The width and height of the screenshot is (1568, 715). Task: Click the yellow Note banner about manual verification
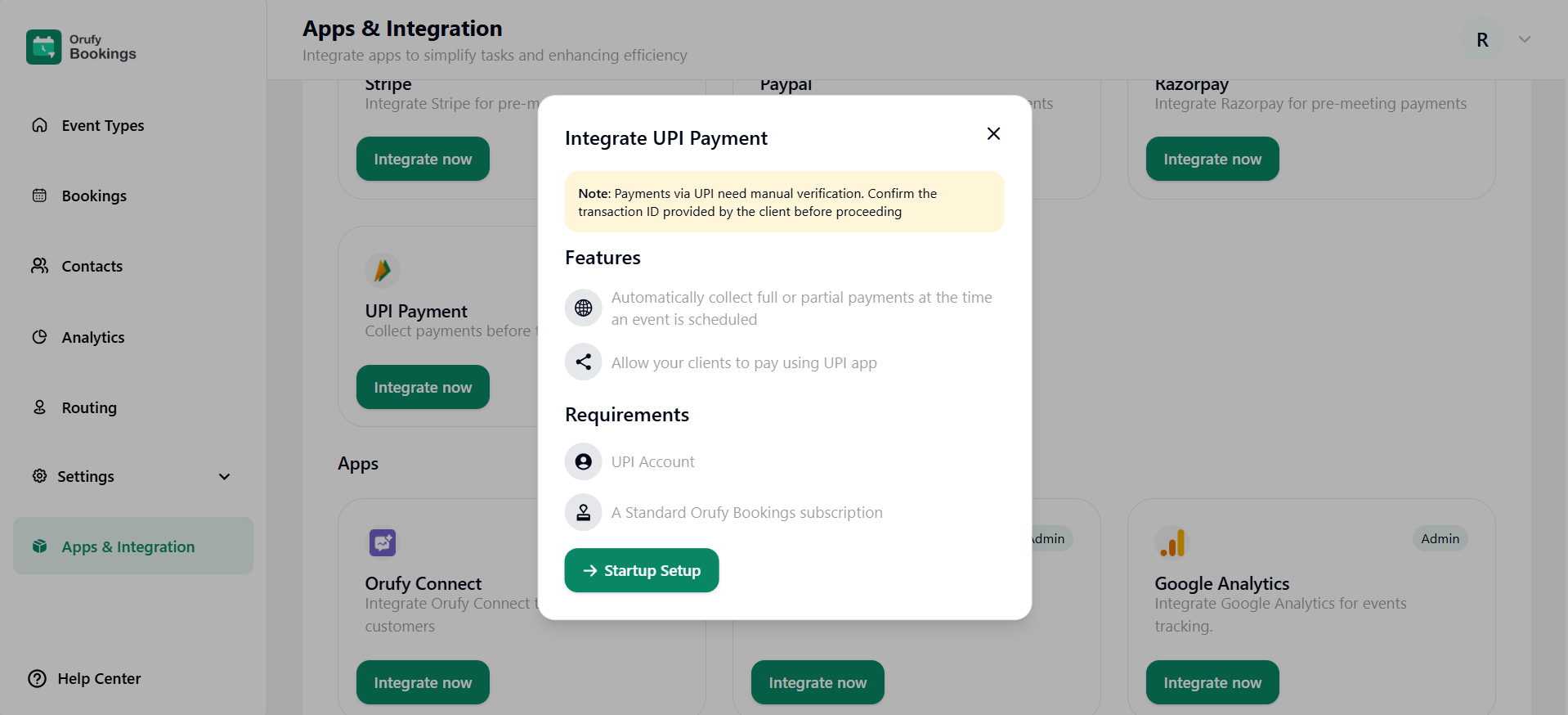[784, 202]
